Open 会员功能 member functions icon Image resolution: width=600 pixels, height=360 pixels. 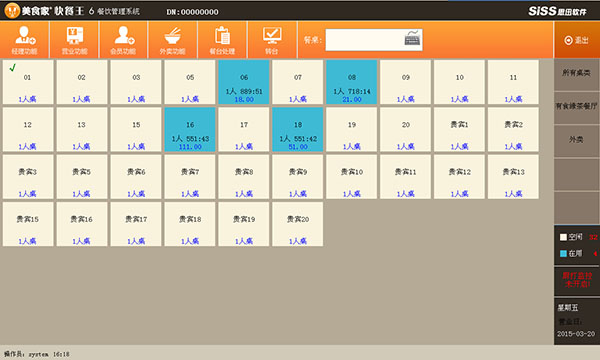coord(124,40)
